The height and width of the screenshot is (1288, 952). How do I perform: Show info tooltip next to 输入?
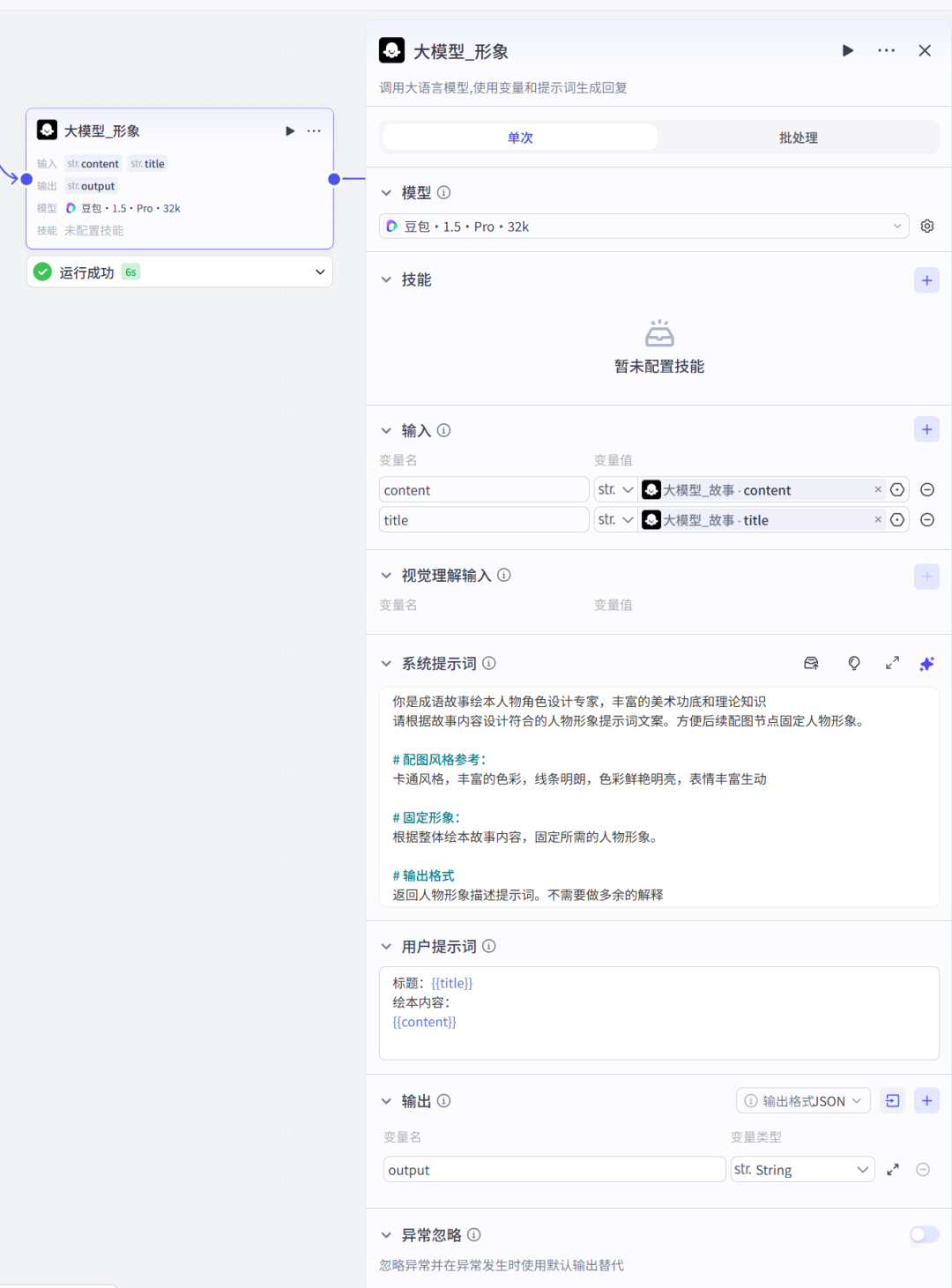point(444,430)
